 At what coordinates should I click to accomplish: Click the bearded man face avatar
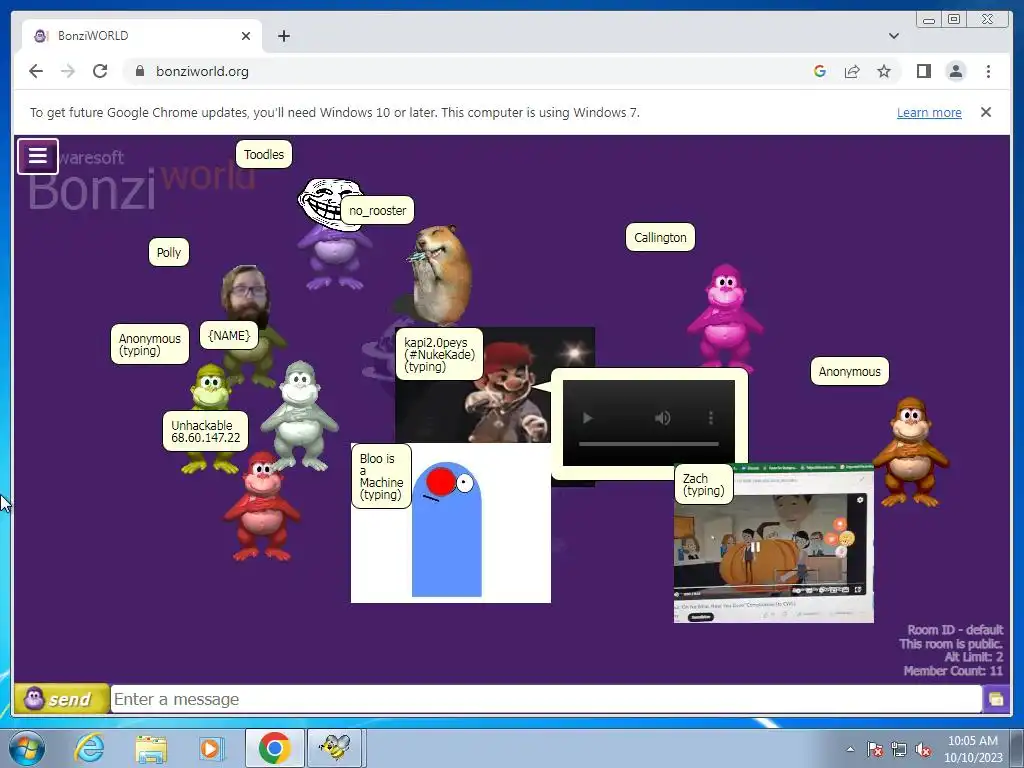[x=245, y=296]
